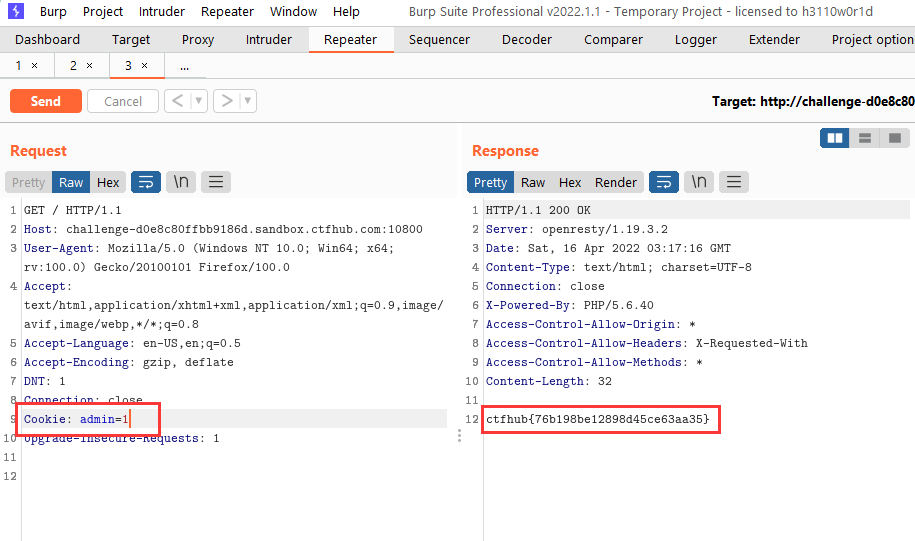Open the Help menu

pos(346,12)
